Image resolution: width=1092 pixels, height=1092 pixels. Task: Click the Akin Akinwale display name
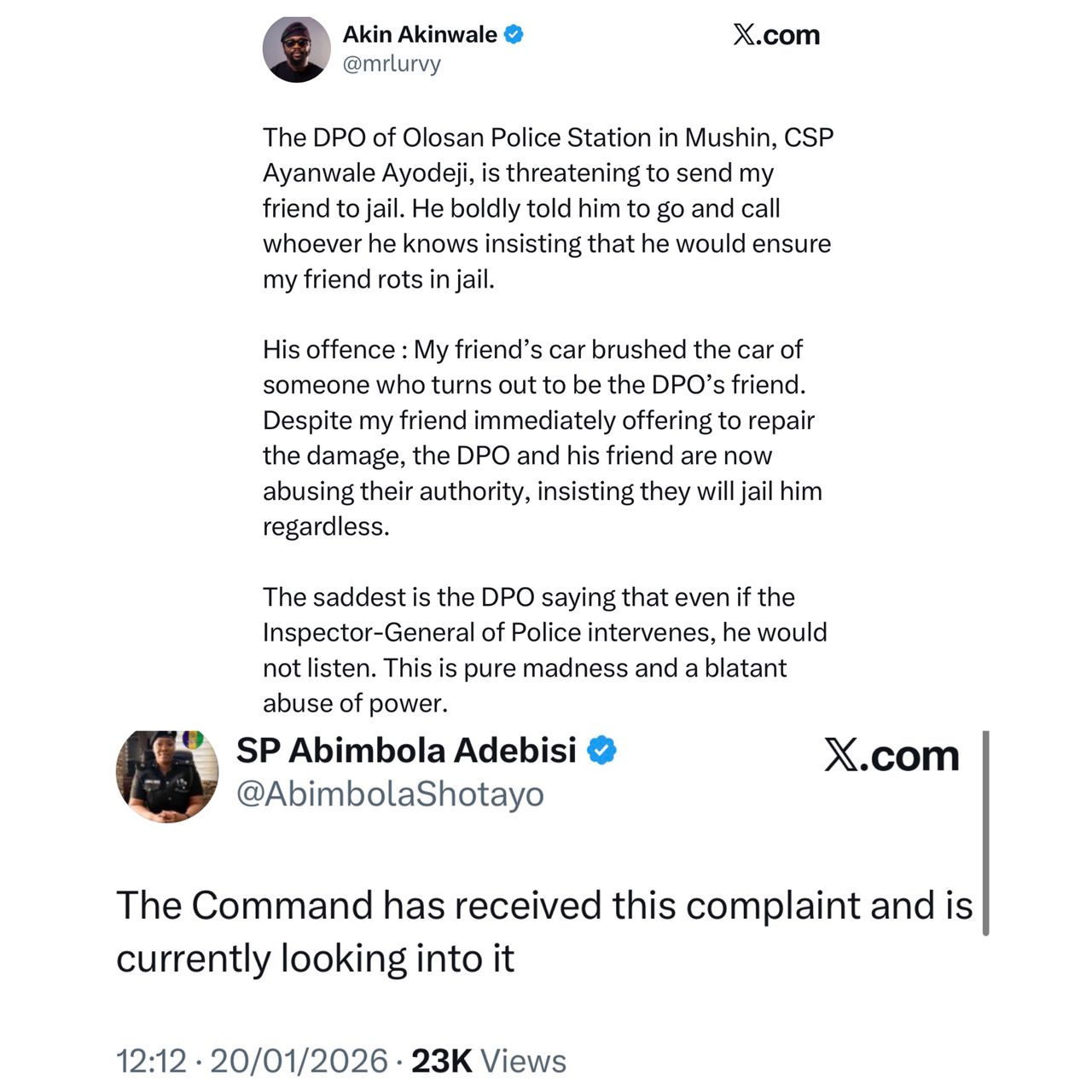419,35
